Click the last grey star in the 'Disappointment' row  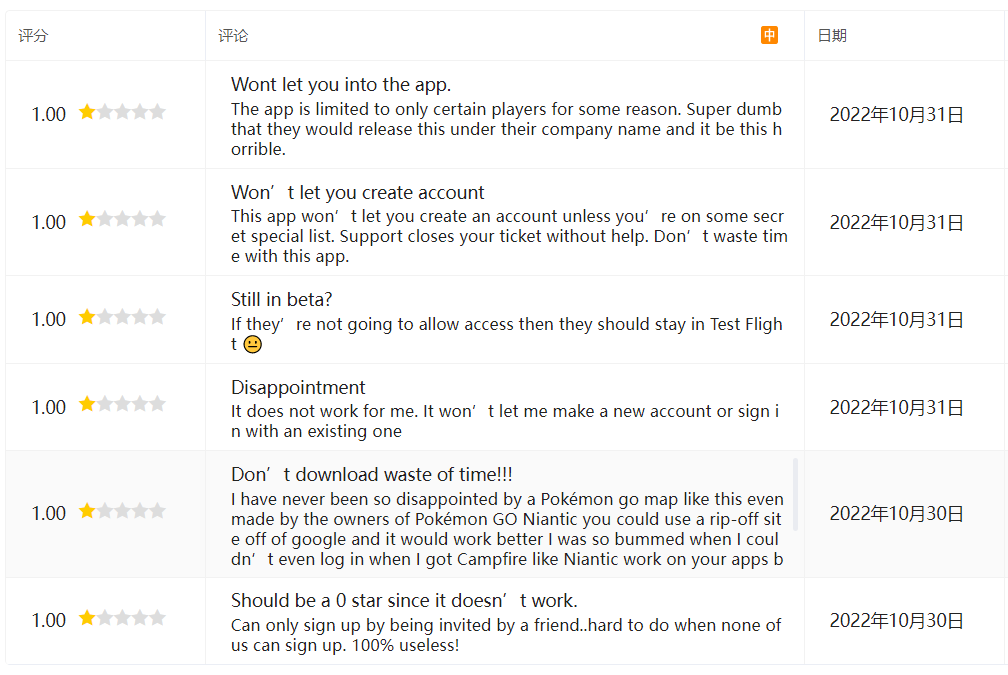click(x=156, y=404)
